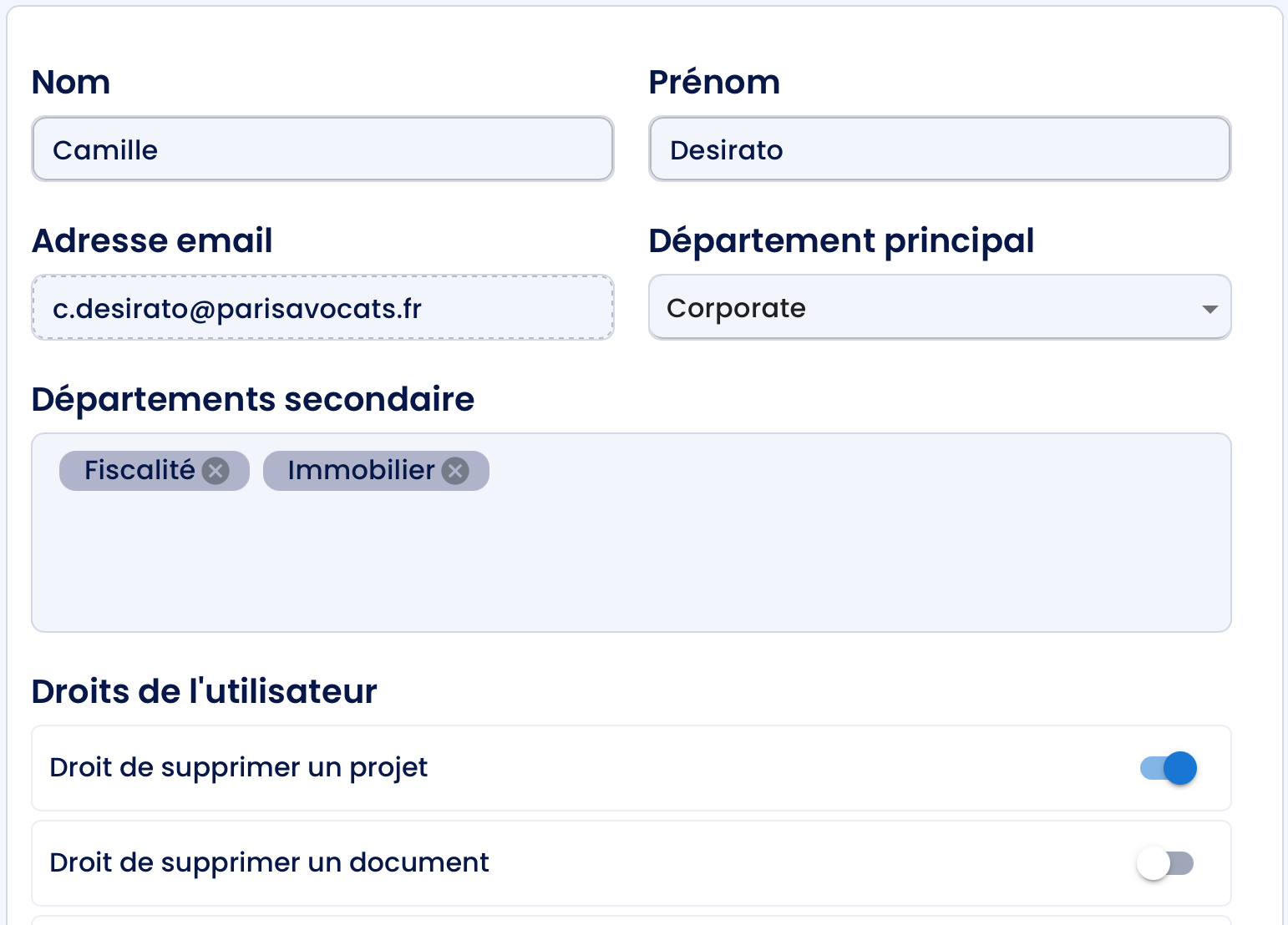This screenshot has height=925, width=1288.
Task: Select the Immobilier chip label
Action: (x=361, y=471)
